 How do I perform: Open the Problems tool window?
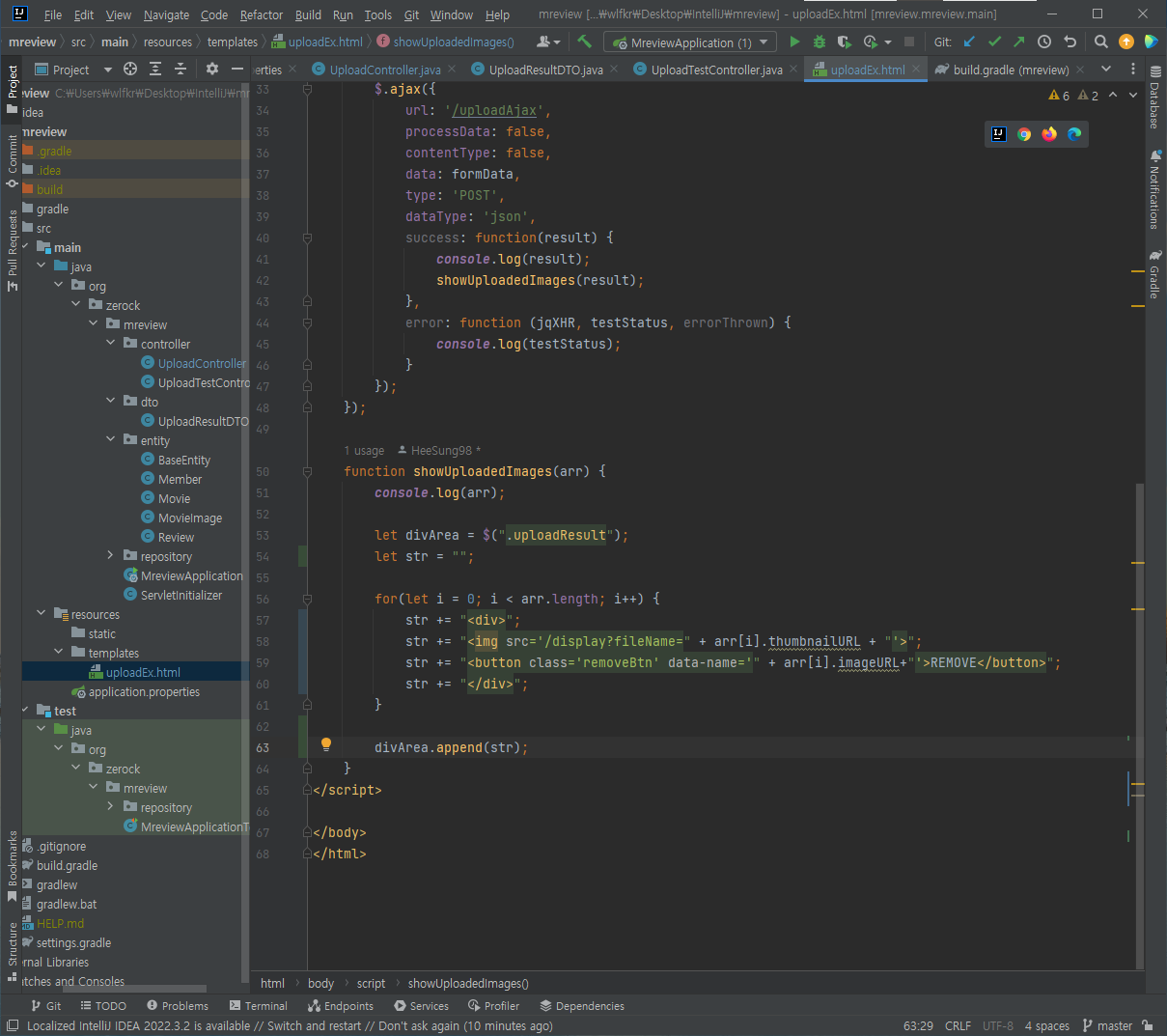point(178,1005)
